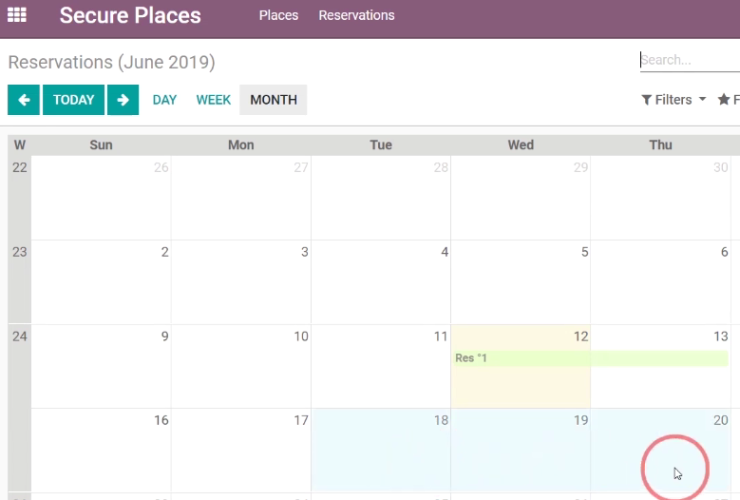740x500 pixels.
Task: Open the Places menu
Action: pyautogui.click(x=278, y=15)
